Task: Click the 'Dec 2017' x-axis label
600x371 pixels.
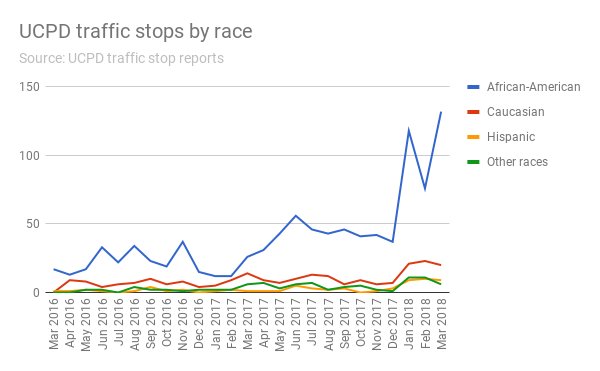Action: coord(393,324)
